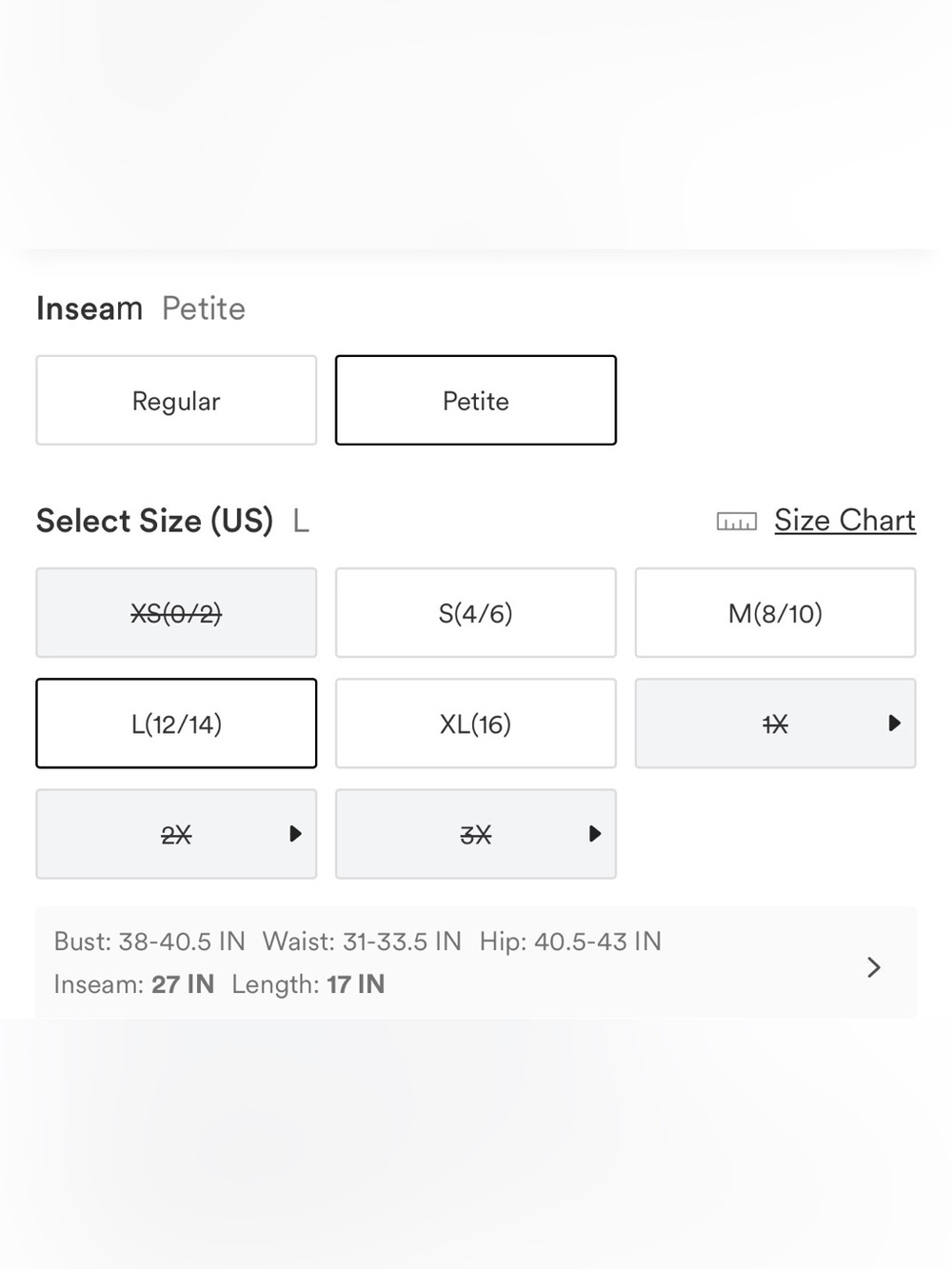Choose size L(12/14)
This screenshot has height=1269, width=952.
coord(176,724)
